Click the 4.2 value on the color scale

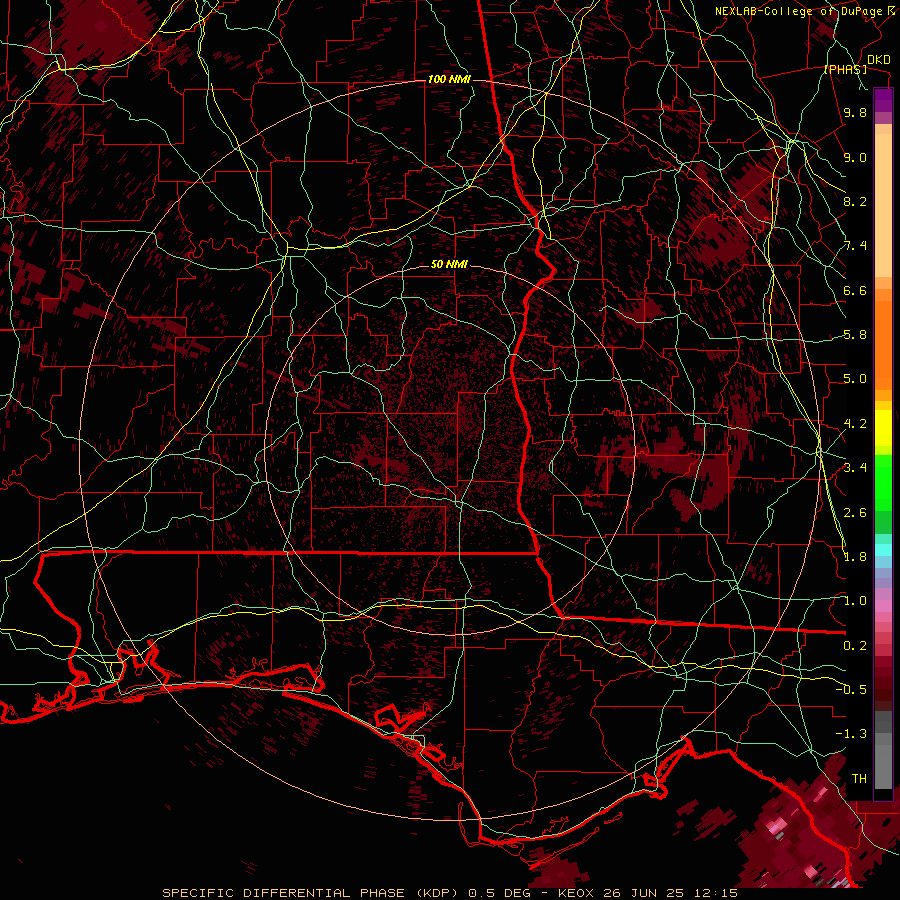click(855, 424)
